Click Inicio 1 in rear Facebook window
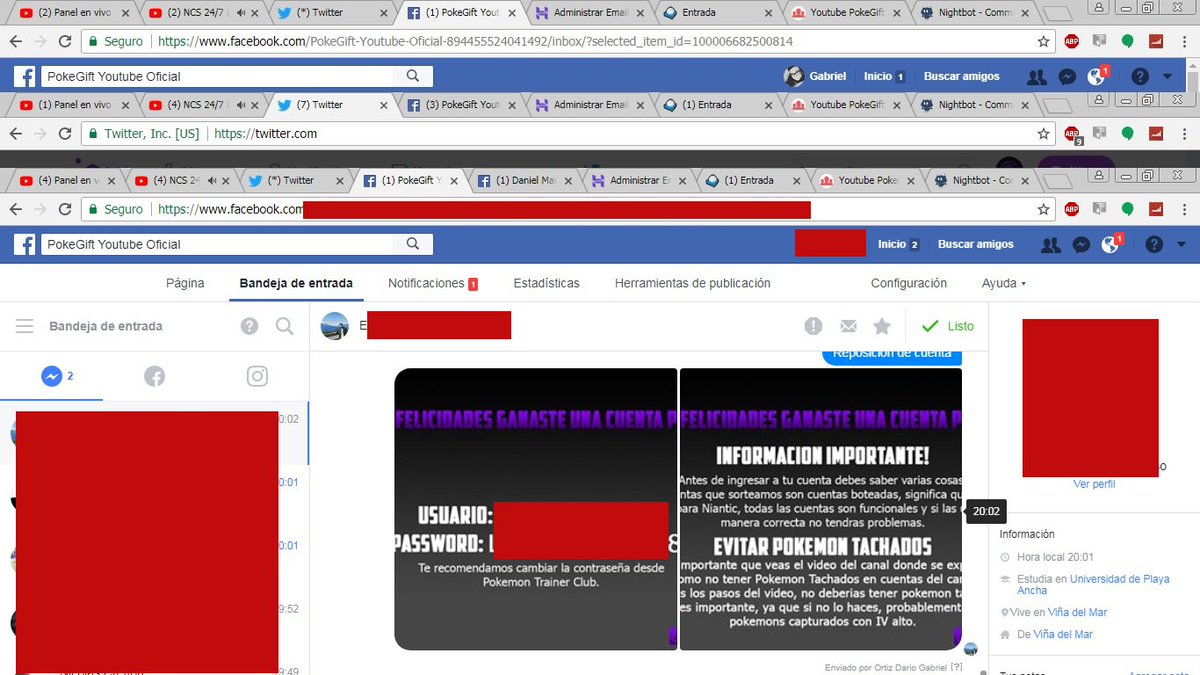The height and width of the screenshot is (675, 1200). 884,76
